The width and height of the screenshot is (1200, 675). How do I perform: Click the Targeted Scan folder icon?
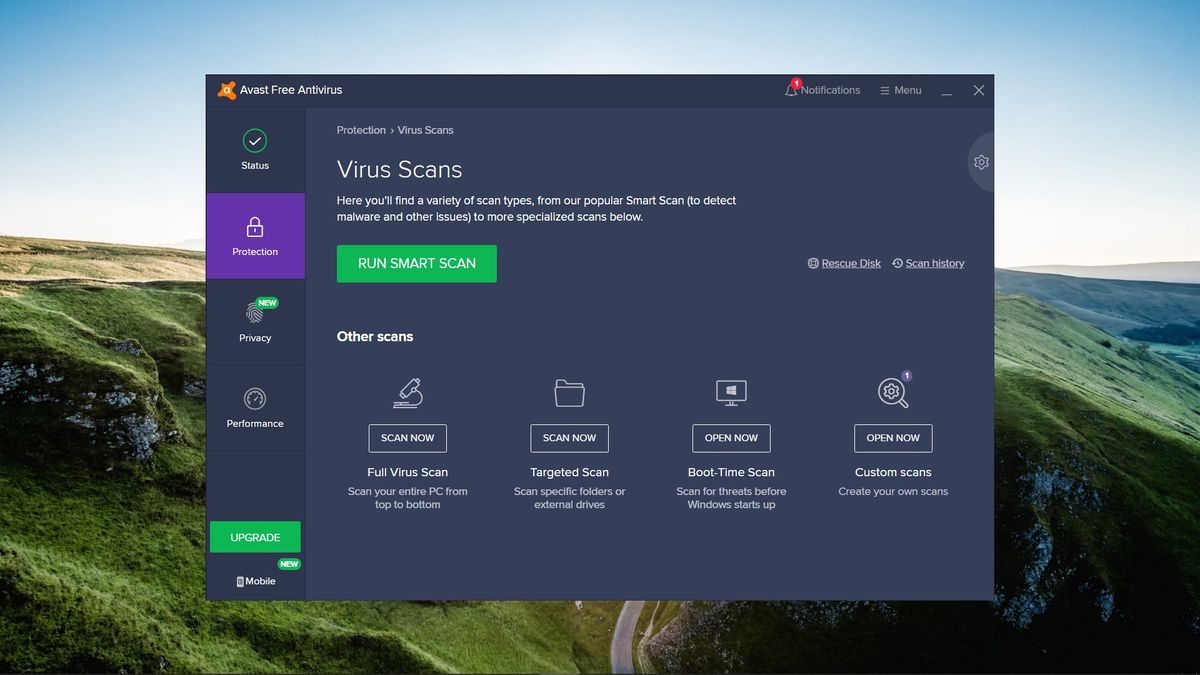(570, 393)
